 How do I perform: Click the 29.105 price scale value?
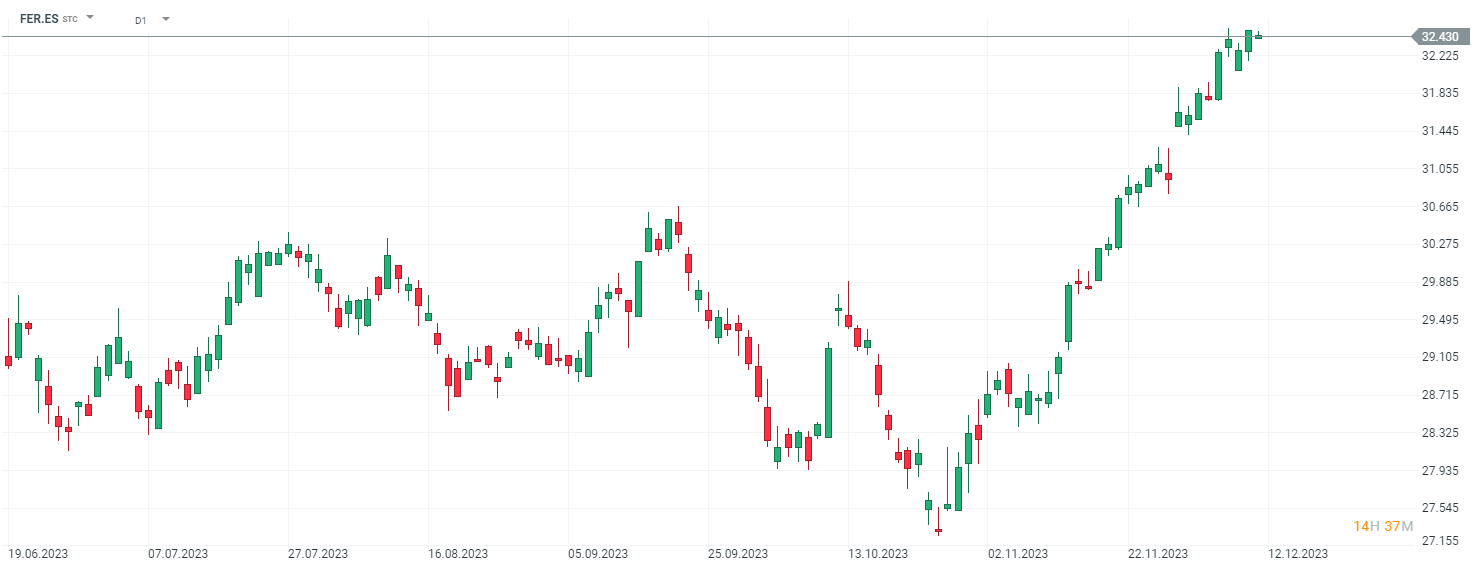[x=1440, y=357]
